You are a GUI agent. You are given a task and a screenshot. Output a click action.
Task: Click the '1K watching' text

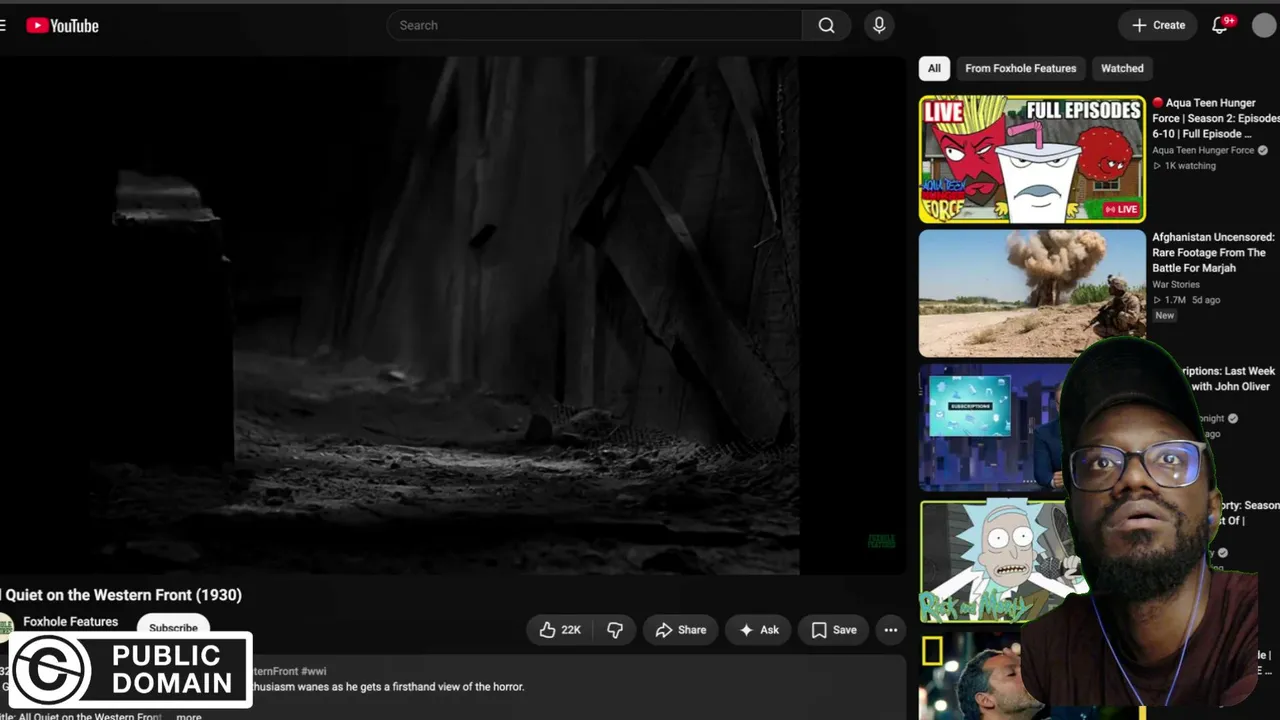pyautogui.click(x=1190, y=166)
